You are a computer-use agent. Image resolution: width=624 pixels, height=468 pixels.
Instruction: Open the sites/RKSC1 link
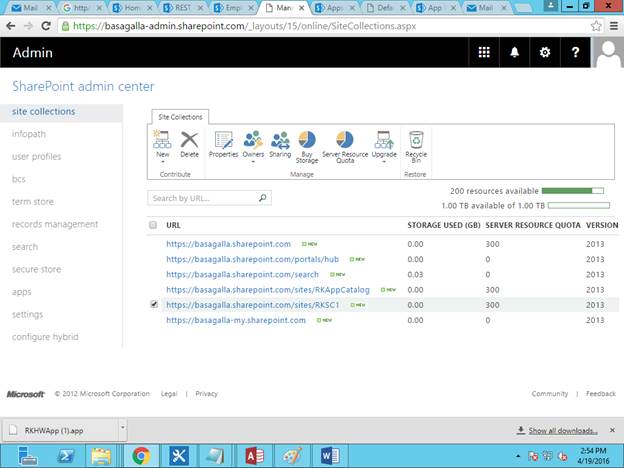tap(253, 305)
